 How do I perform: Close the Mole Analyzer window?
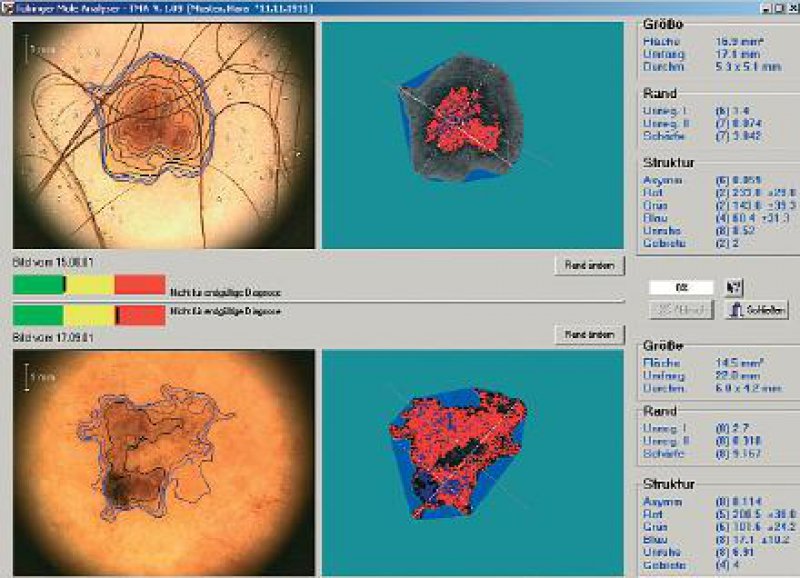click(x=794, y=8)
